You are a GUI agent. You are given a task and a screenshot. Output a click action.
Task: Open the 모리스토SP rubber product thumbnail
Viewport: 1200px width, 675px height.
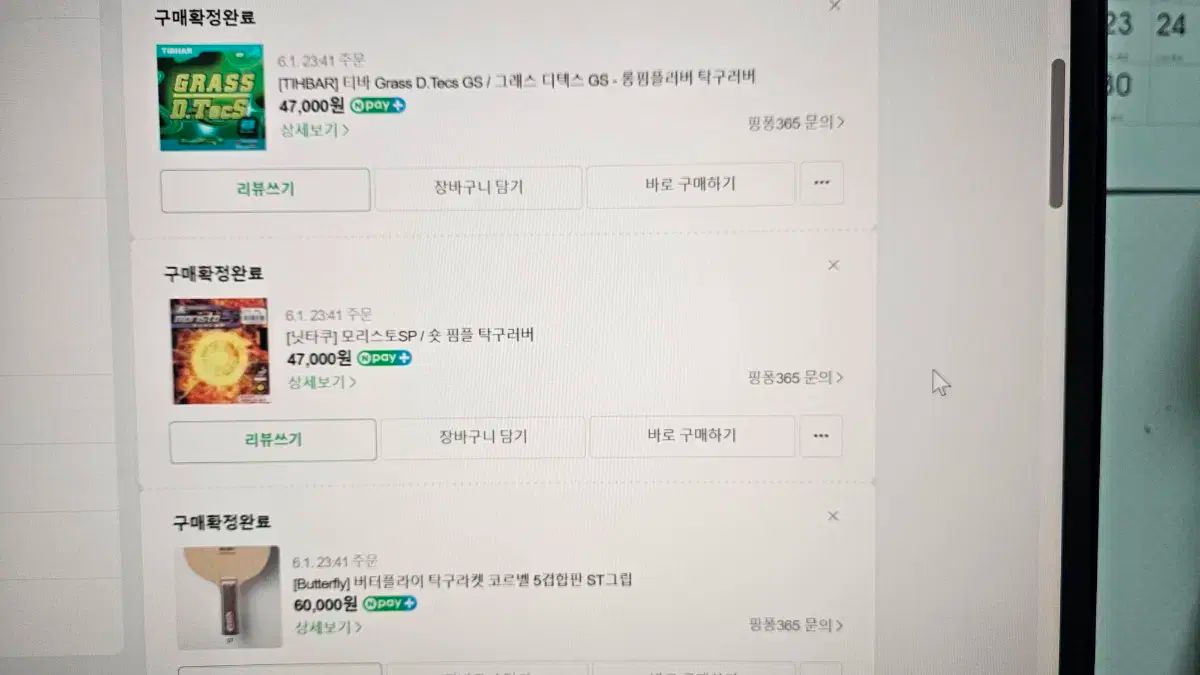[x=220, y=351]
